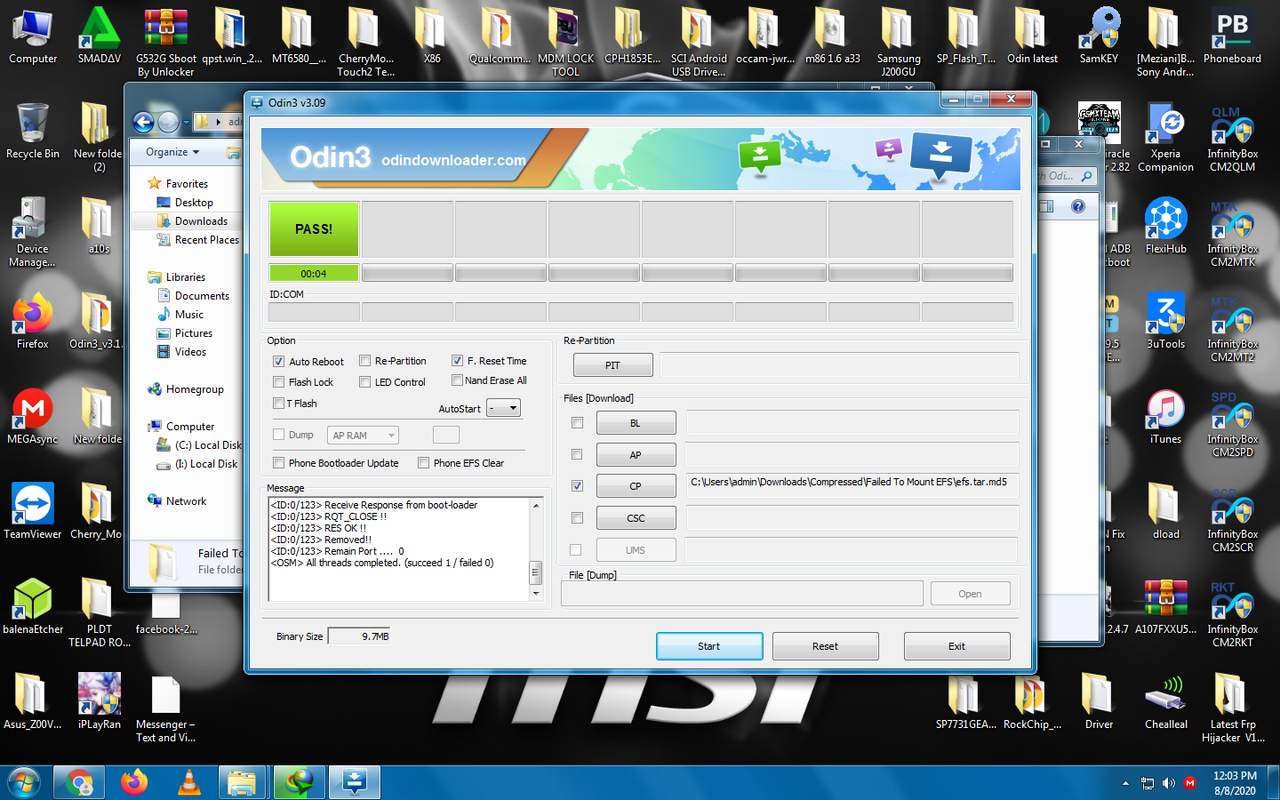Open the Explorer window's Help icon
This screenshot has height=800, width=1280.
pyautogui.click(x=1078, y=207)
